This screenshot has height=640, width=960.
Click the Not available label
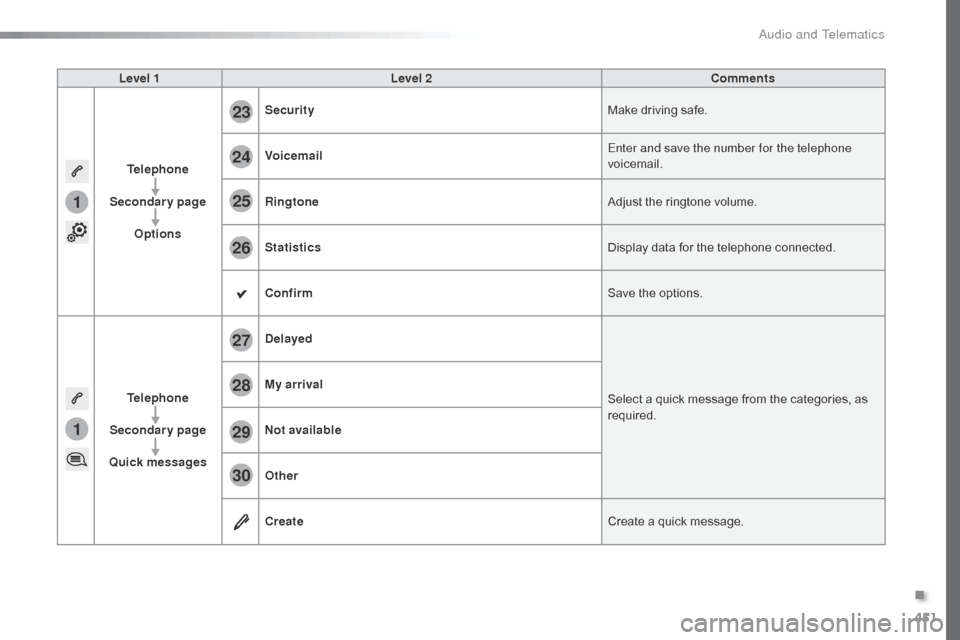(303, 430)
